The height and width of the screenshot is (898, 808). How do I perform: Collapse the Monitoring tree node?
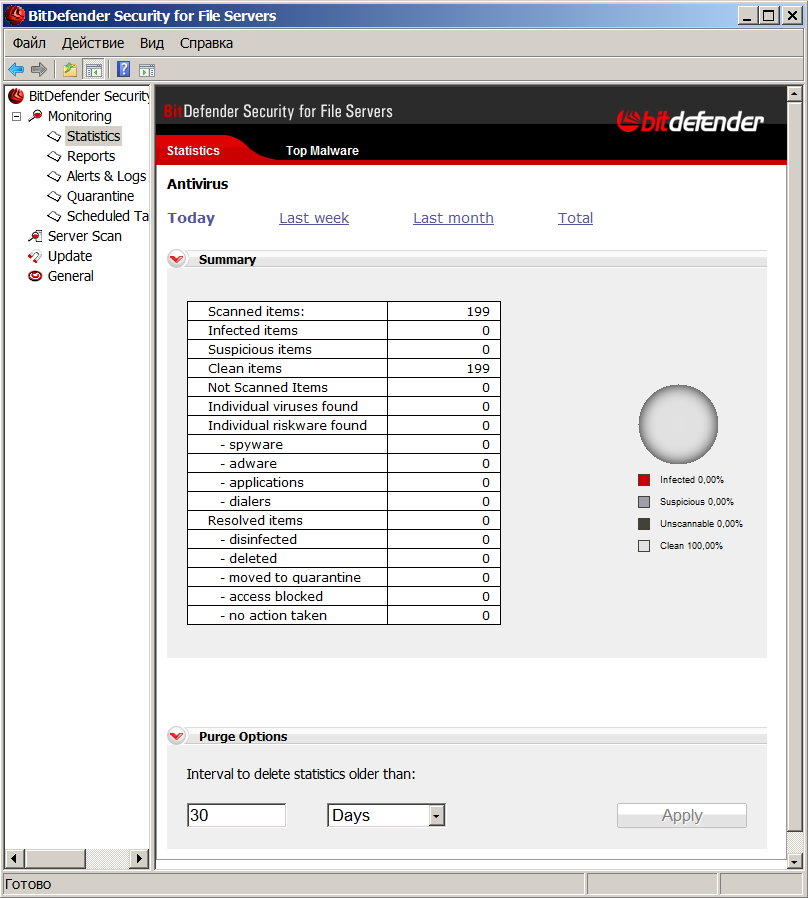17,116
